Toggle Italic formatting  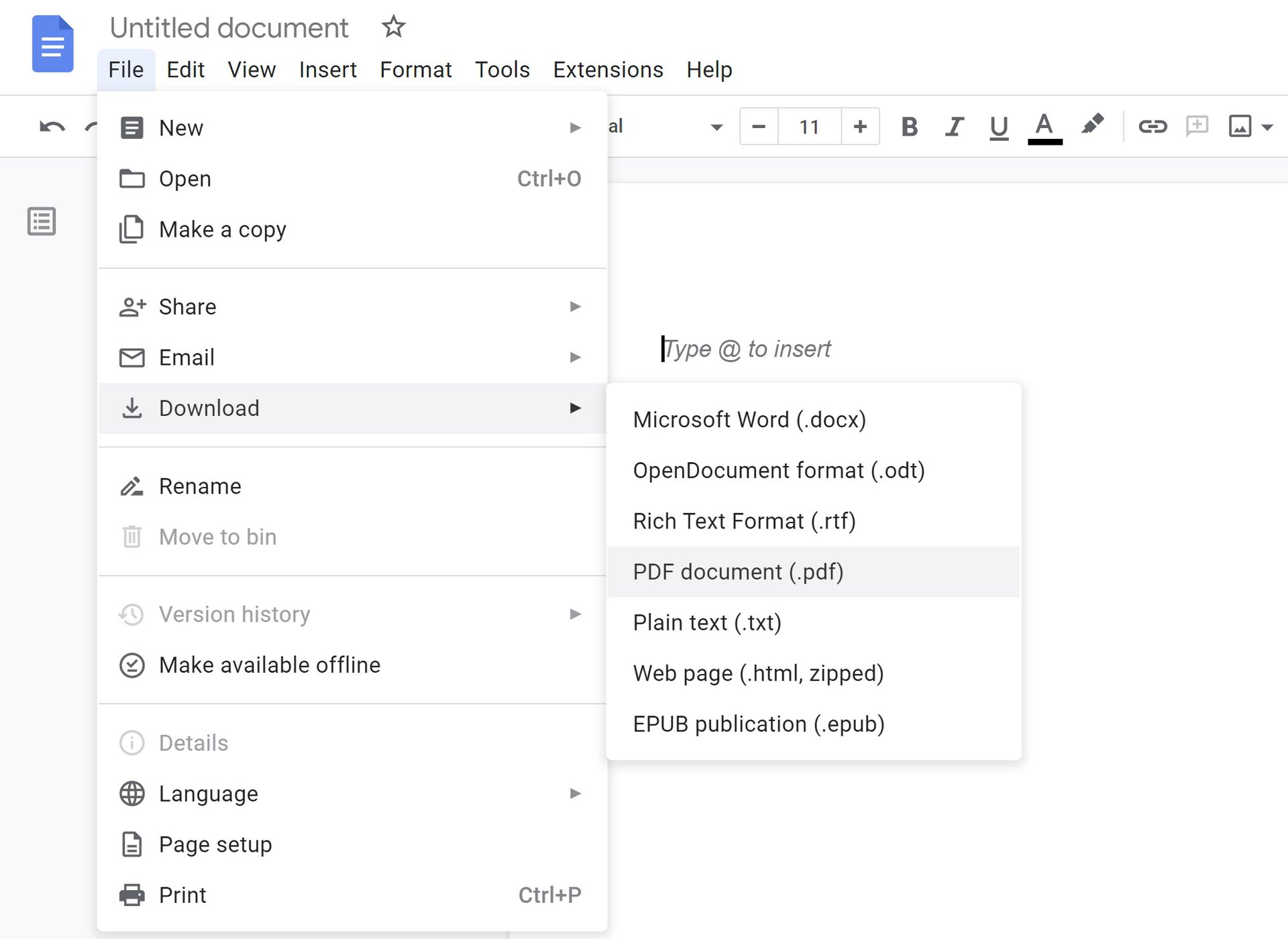[954, 126]
